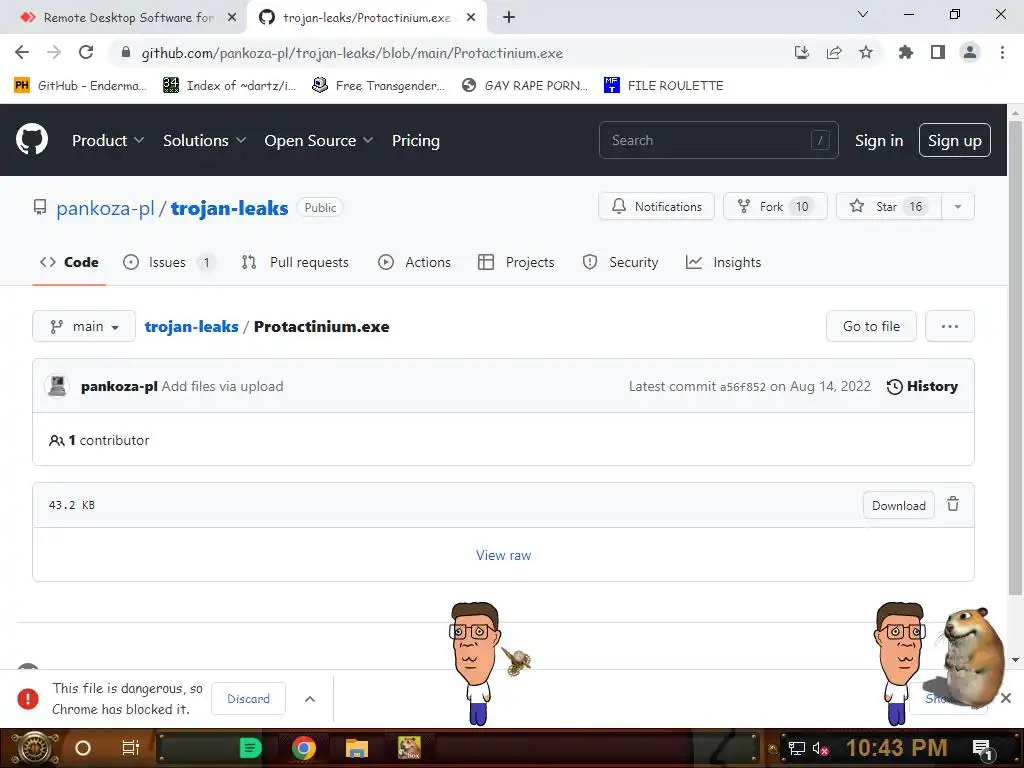The height and width of the screenshot is (768, 1024).
Task: Open trojan-leaks link in repo title
Action: point(229,208)
